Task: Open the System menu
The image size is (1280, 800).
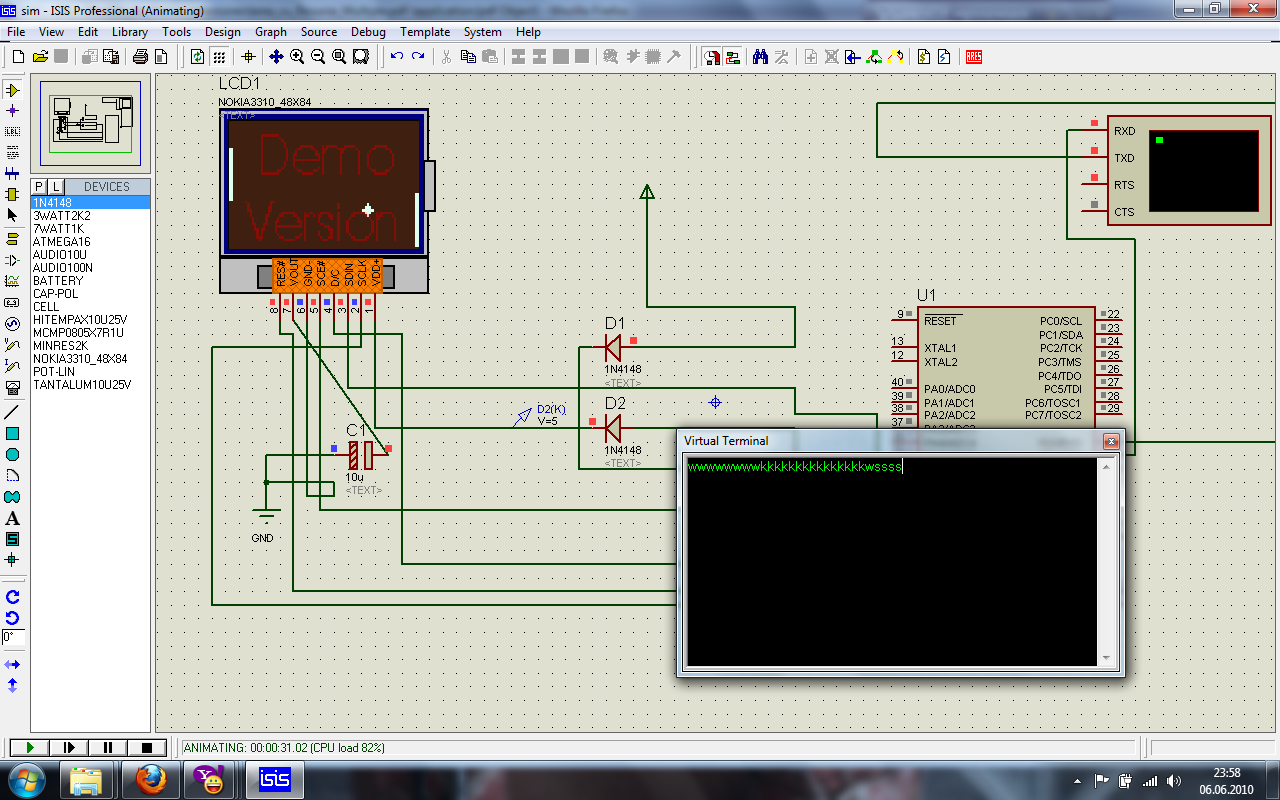Action: (x=483, y=32)
